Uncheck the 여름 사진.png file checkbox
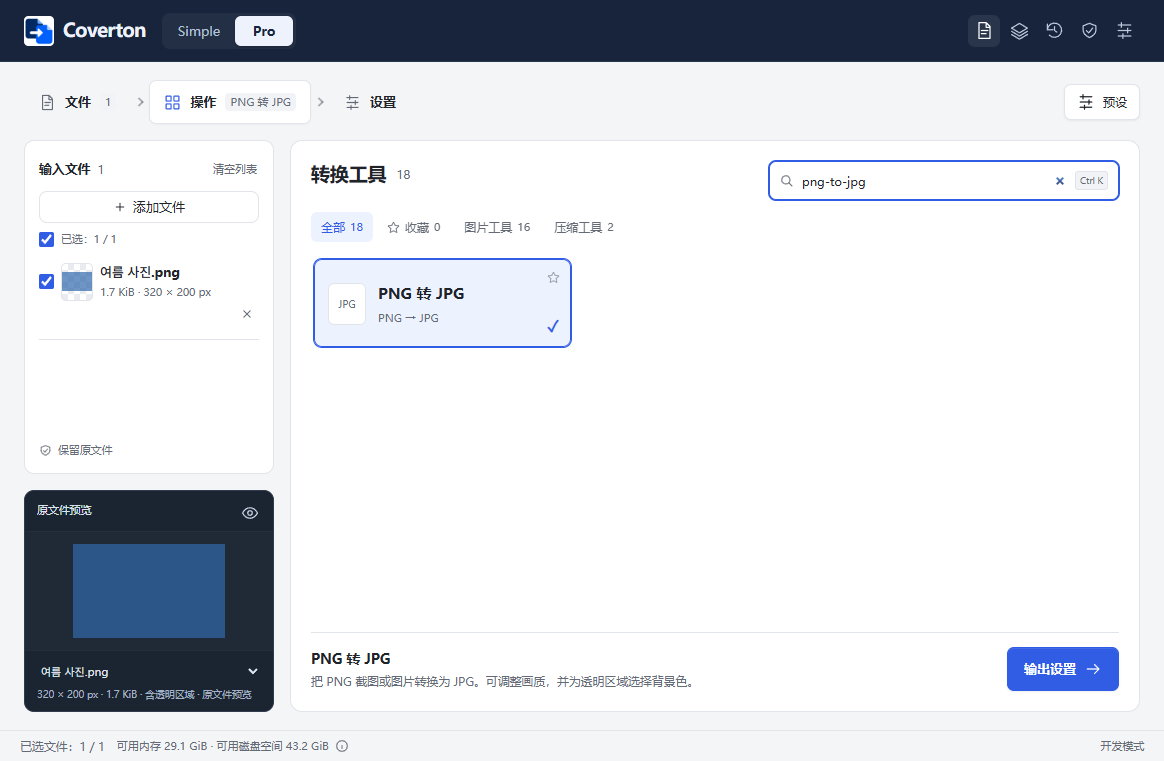Screen dimensions: 1164x761 point(46,281)
